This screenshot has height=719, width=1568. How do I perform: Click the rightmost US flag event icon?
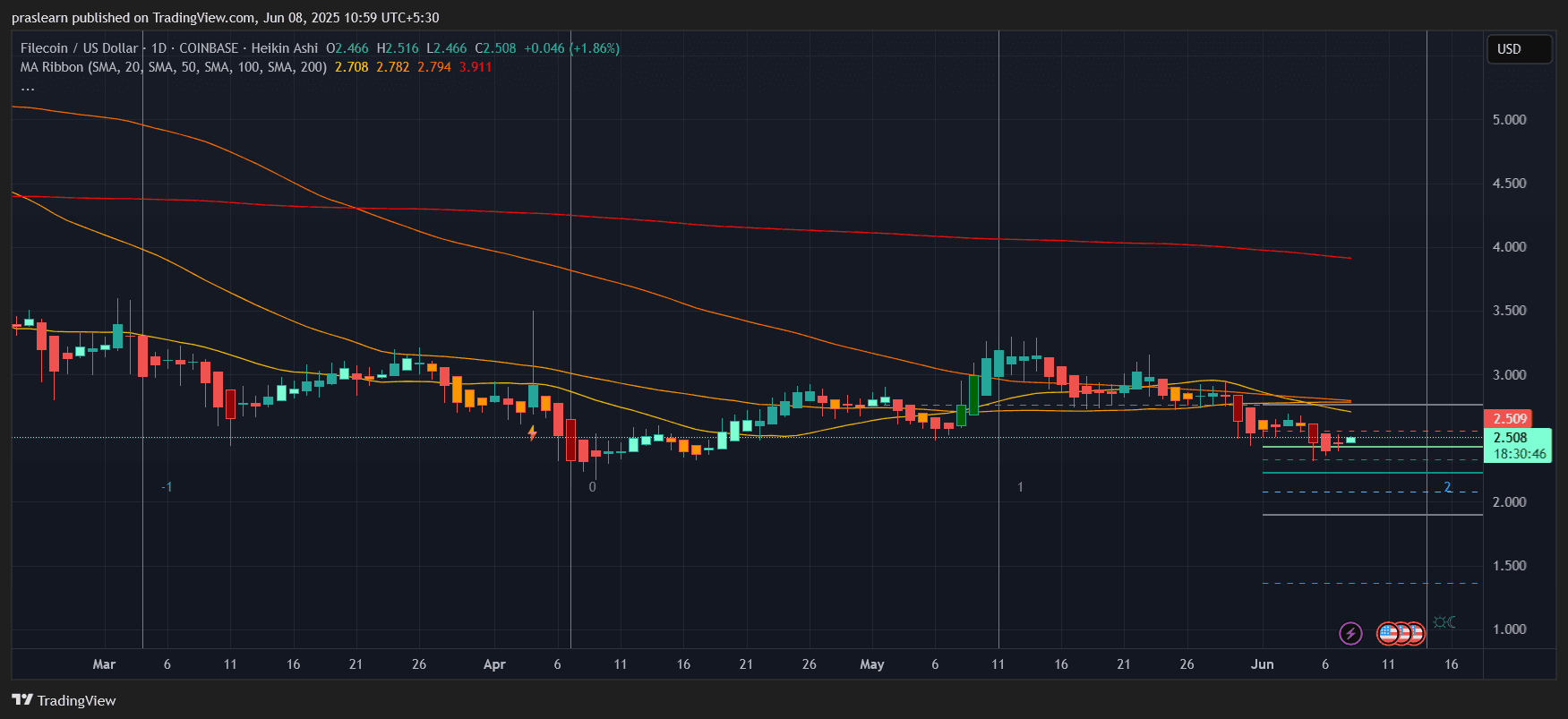(1414, 634)
